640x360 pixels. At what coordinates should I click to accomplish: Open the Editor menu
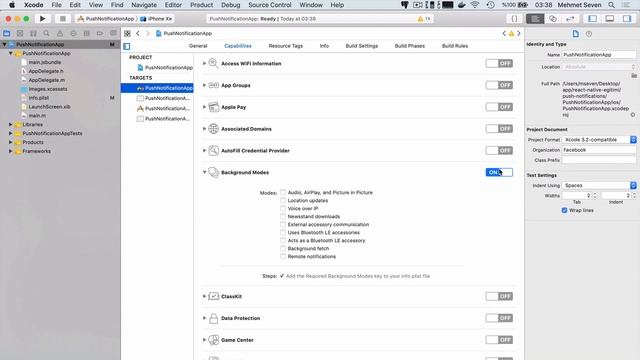[x=173, y=5]
